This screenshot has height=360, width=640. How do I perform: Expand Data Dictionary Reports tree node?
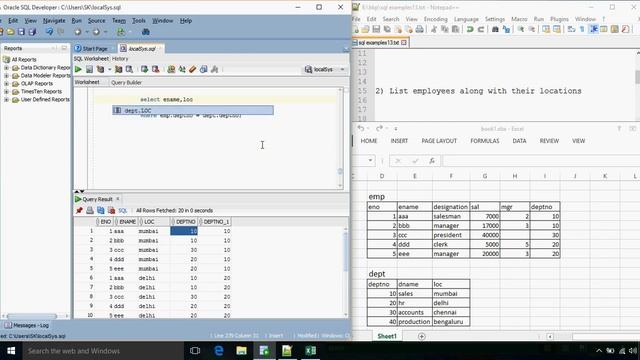pyautogui.click(x=6, y=68)
